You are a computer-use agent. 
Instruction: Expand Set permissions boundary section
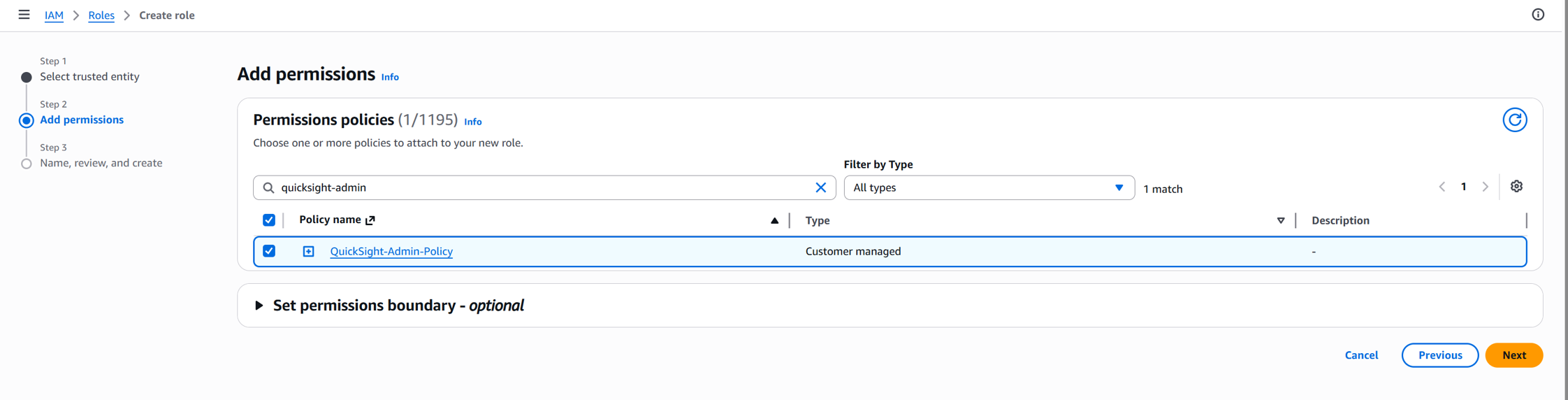point(259,306)
